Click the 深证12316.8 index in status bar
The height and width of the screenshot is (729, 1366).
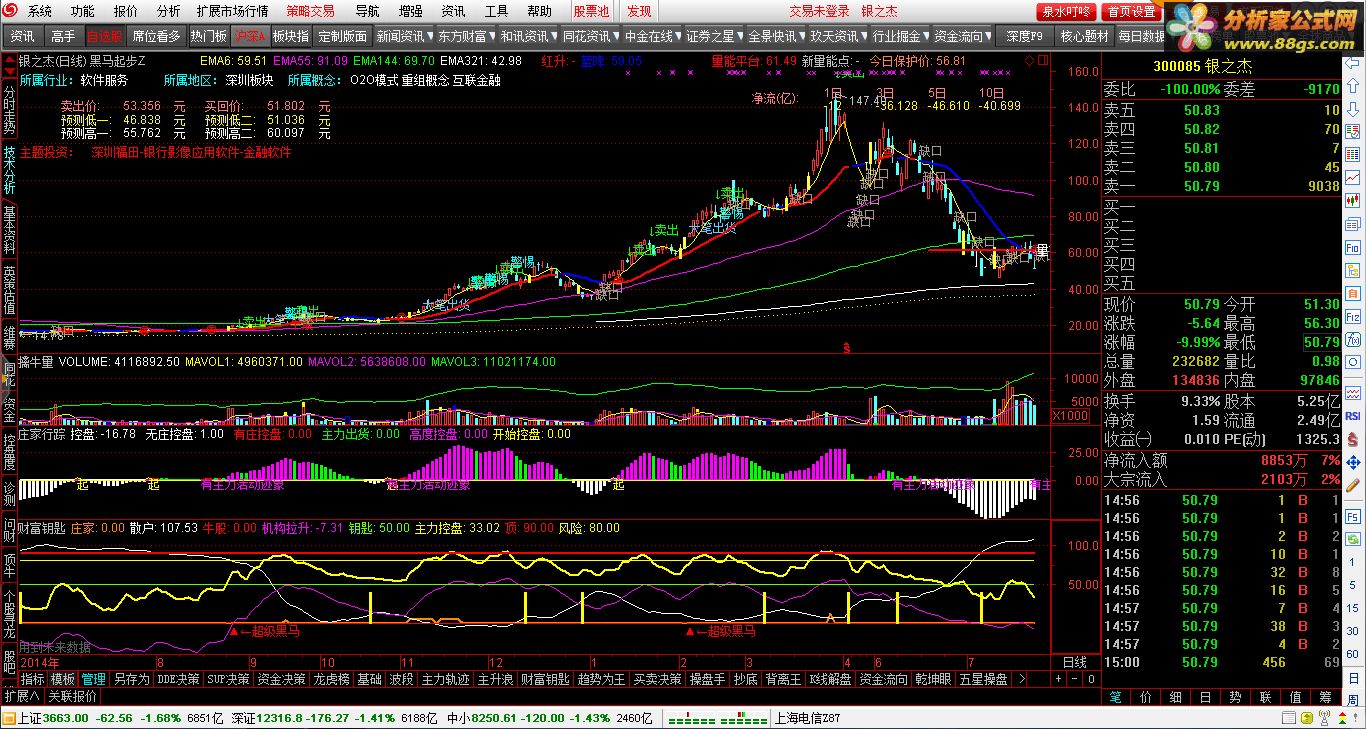pyautogui.click(x=265, y=717)
